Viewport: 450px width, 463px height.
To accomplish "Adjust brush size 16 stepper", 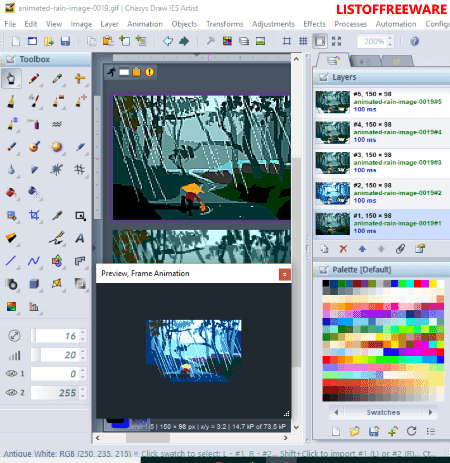I will click(83, 336).
